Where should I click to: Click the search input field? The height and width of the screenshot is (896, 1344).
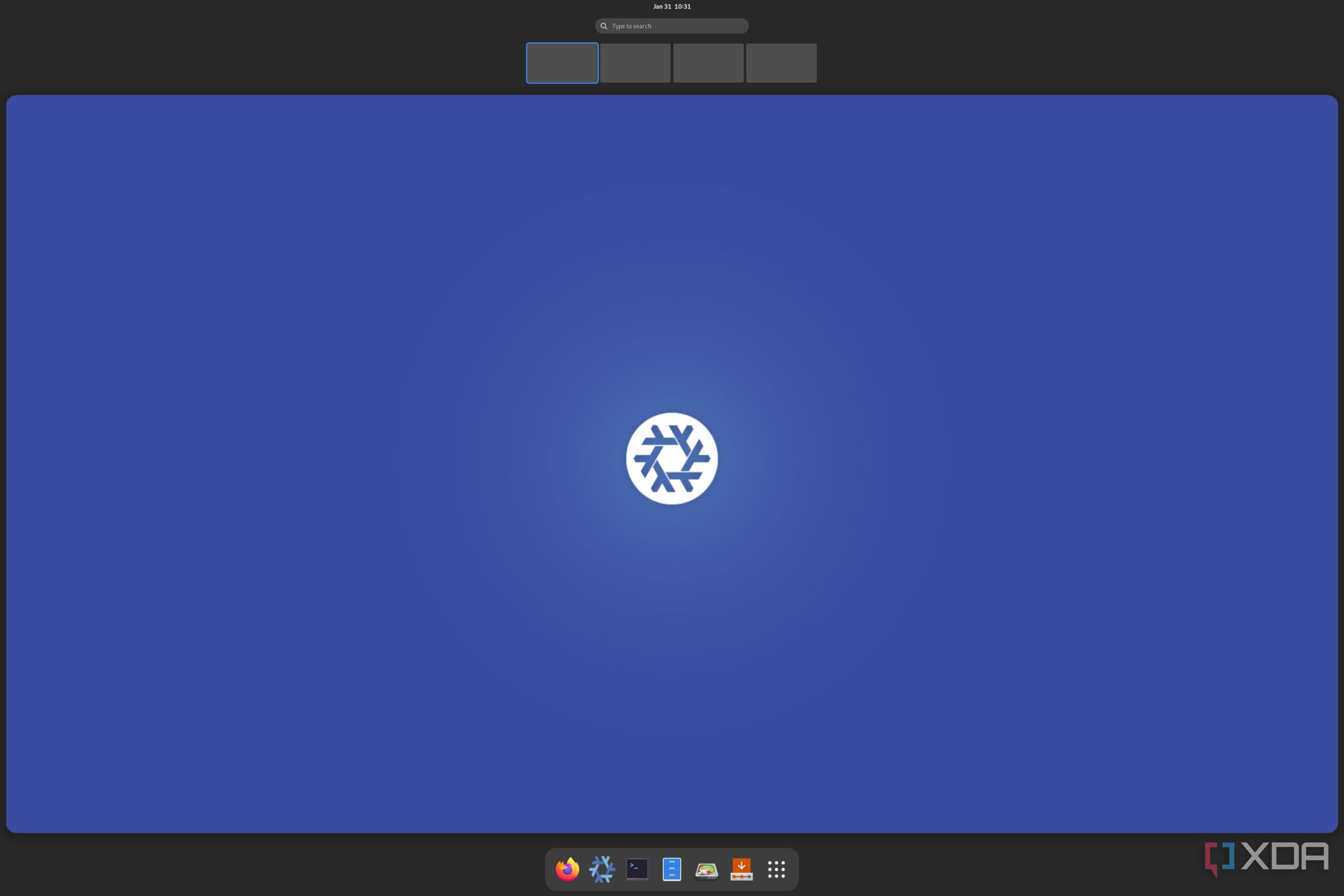pos(671,25)
